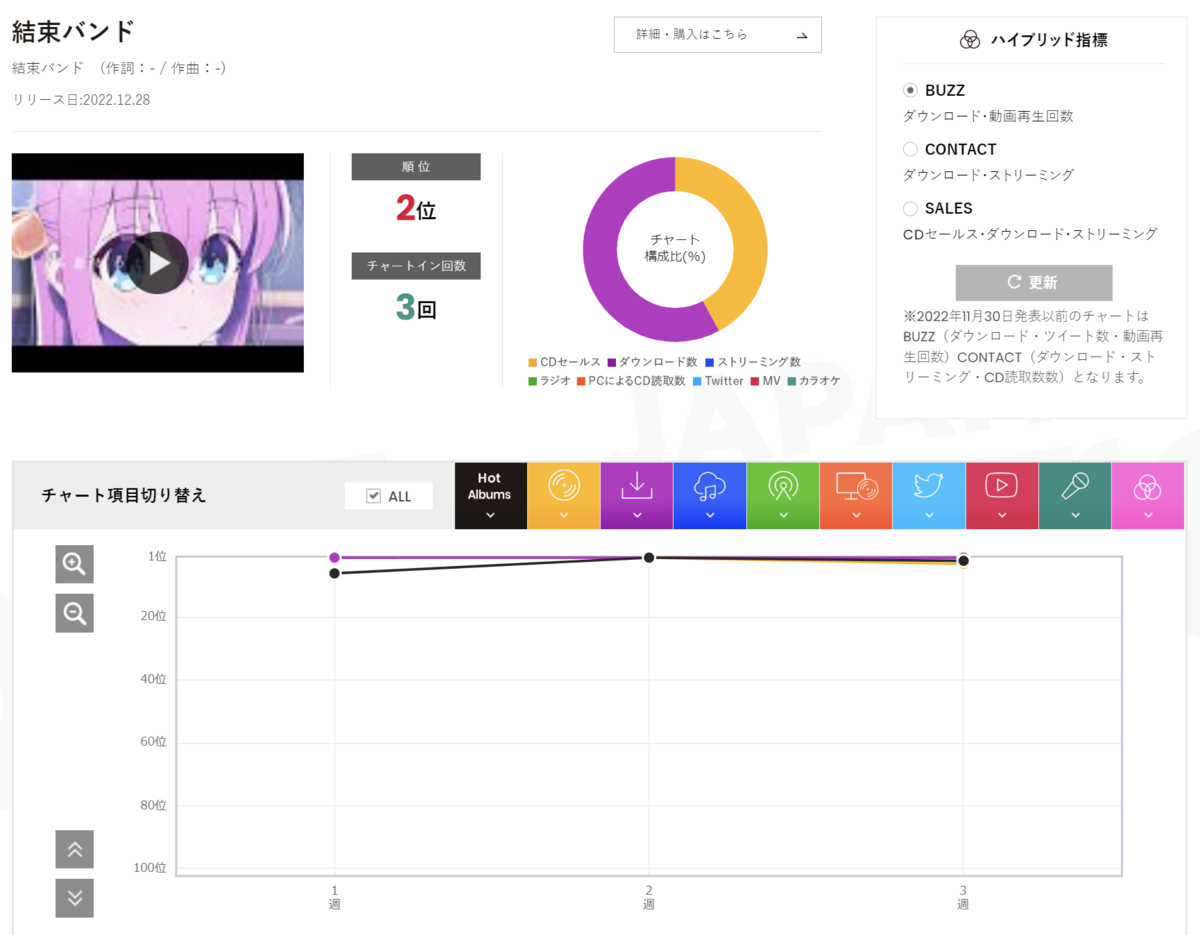This screenshot has width=1200, height=935.
Task: Click MV legend entry
Action: [765, 381]
